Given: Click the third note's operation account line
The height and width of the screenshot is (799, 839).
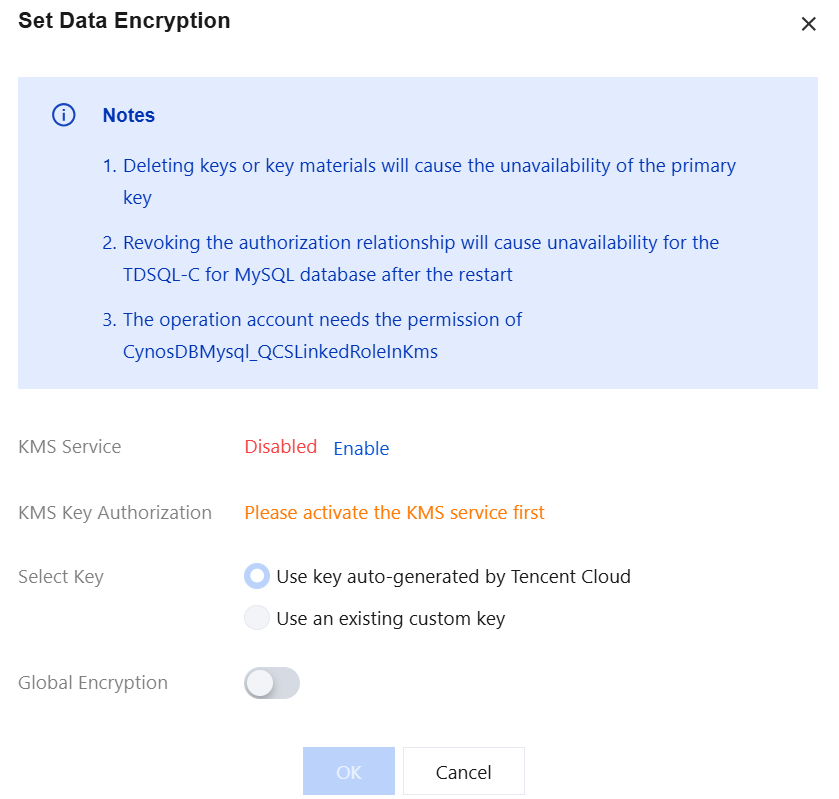Looking at the screenshot, I should tap(322, 320).
